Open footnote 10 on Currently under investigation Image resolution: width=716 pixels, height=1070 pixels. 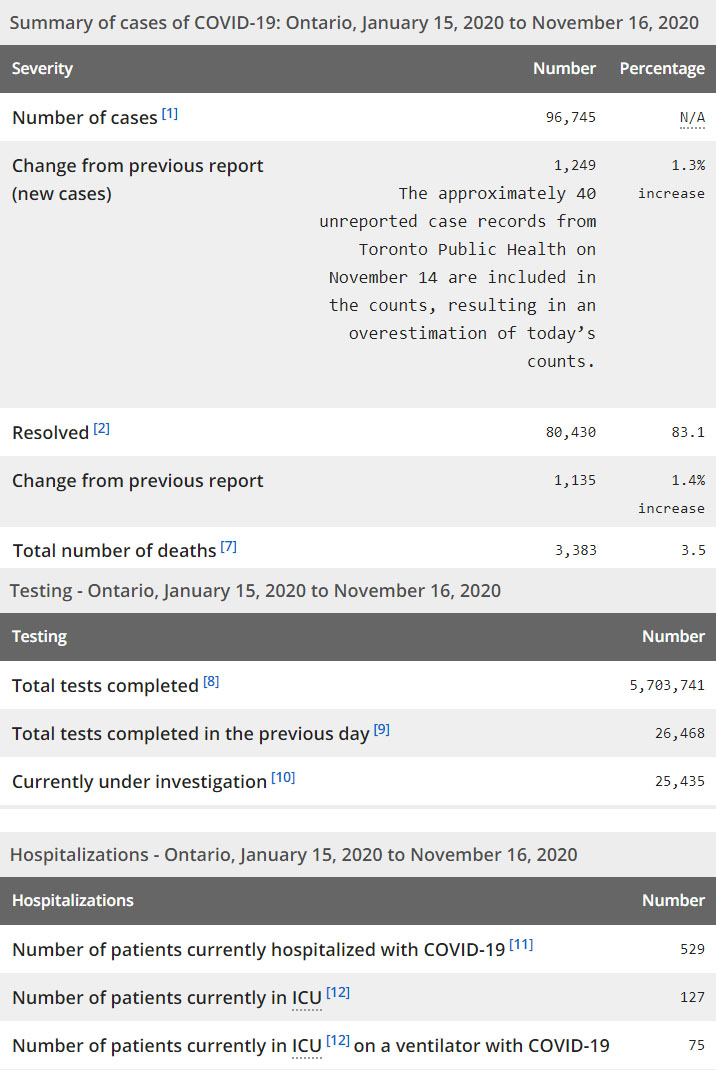(283, 778)
